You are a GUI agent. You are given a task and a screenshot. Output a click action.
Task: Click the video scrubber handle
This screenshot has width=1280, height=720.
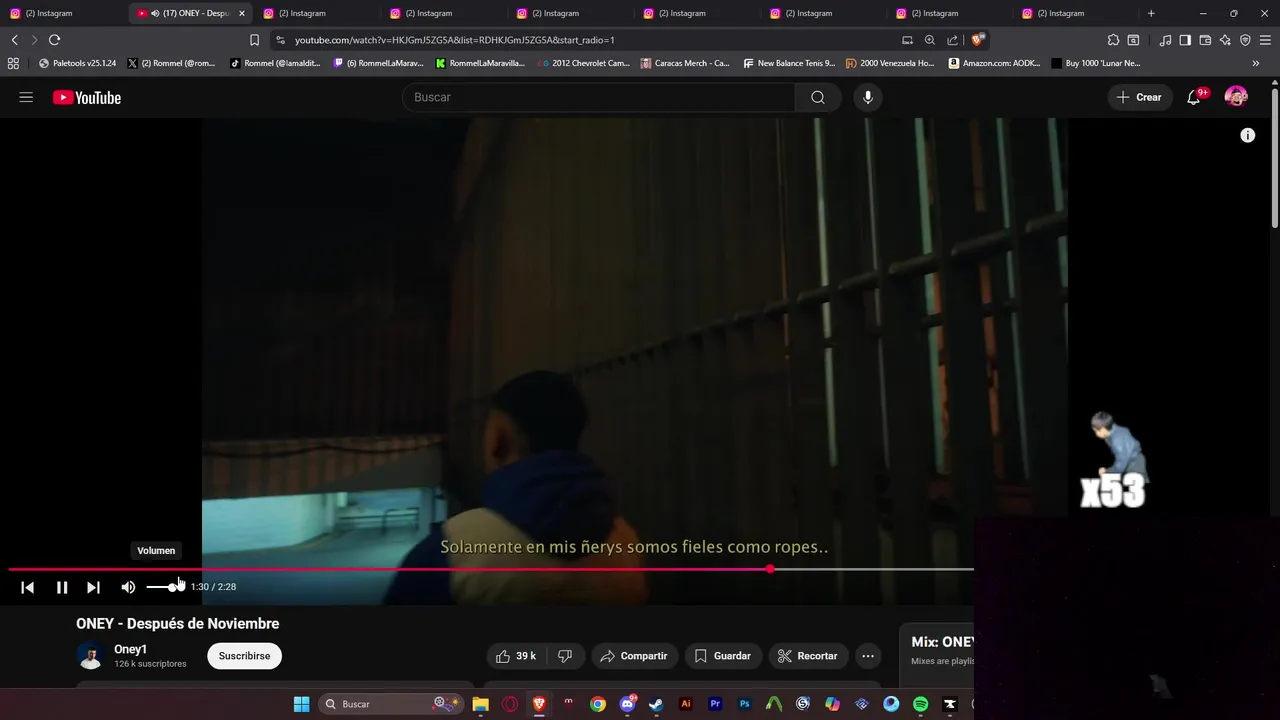[770, 569]
